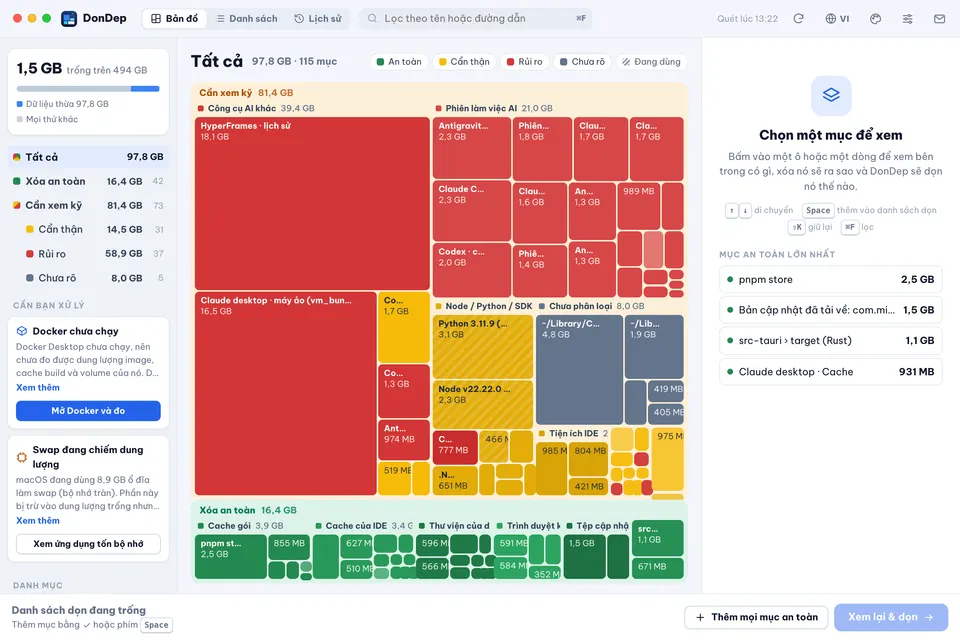The image size is (960, 640).
Task: Switch to the Danh sách tab
Action: pos(247,18)
